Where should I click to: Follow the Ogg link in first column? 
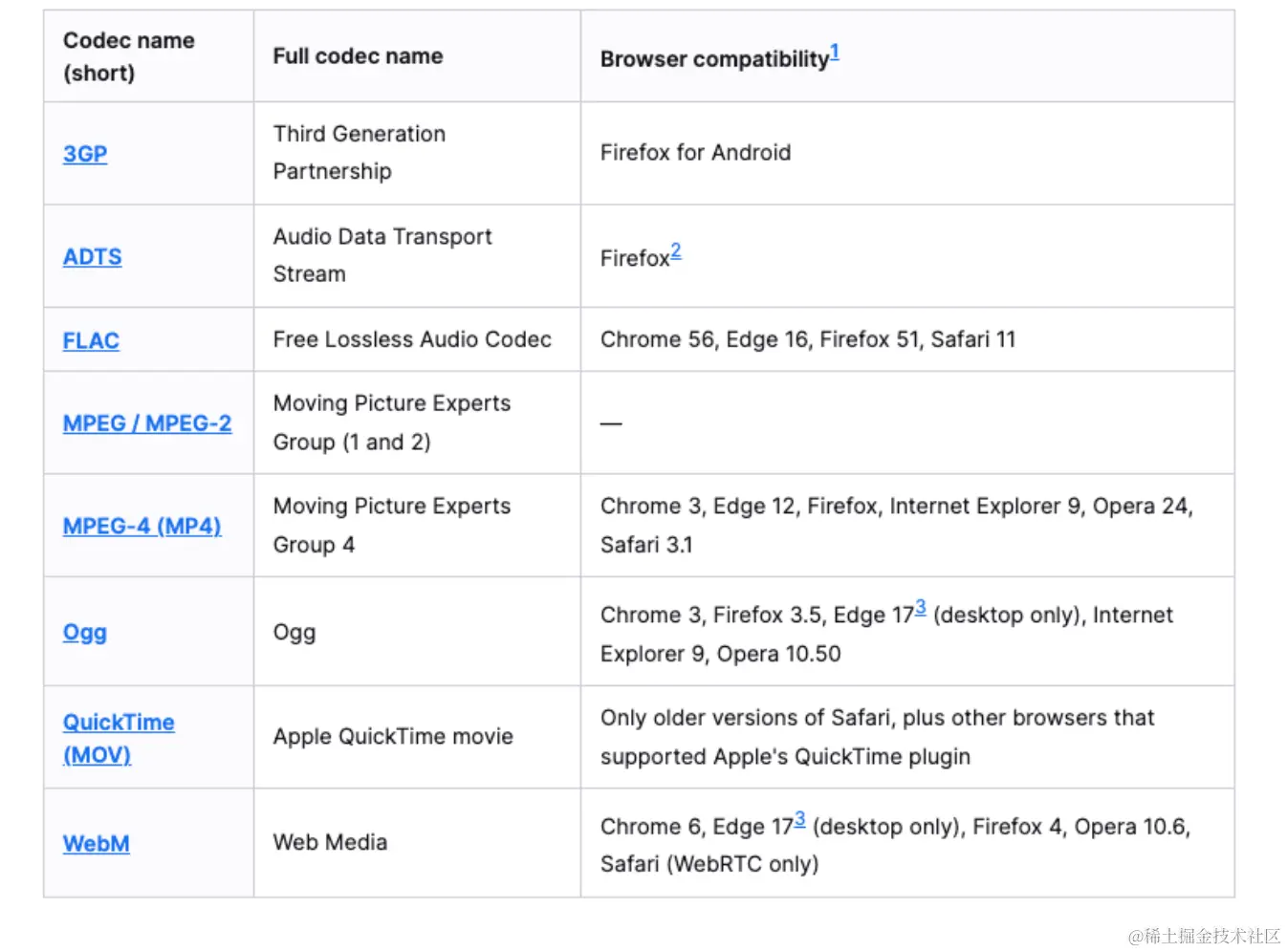[84, 633]
